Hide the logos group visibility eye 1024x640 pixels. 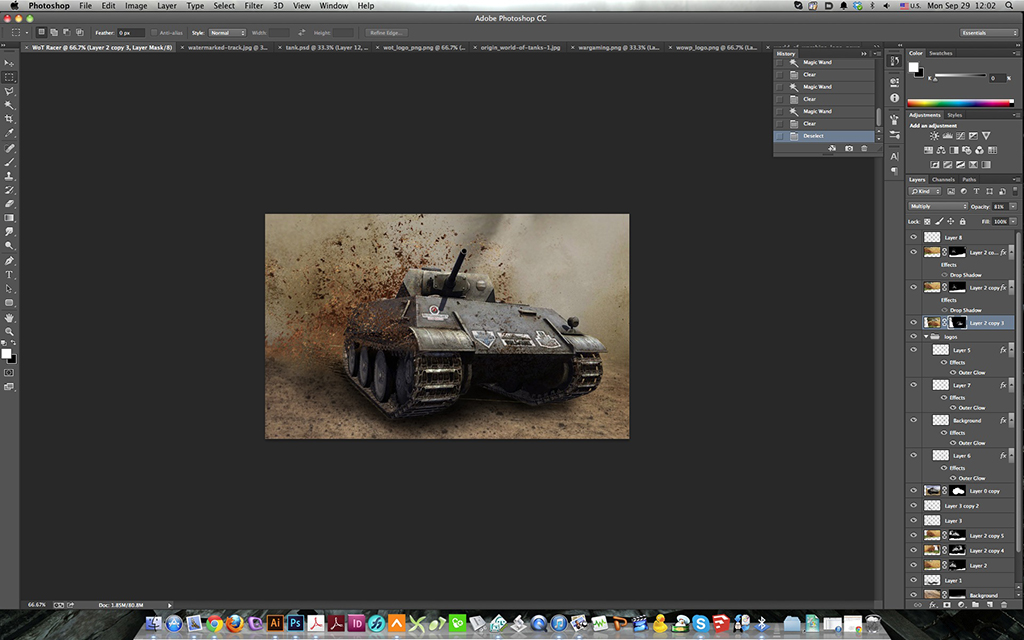[914, 337]
